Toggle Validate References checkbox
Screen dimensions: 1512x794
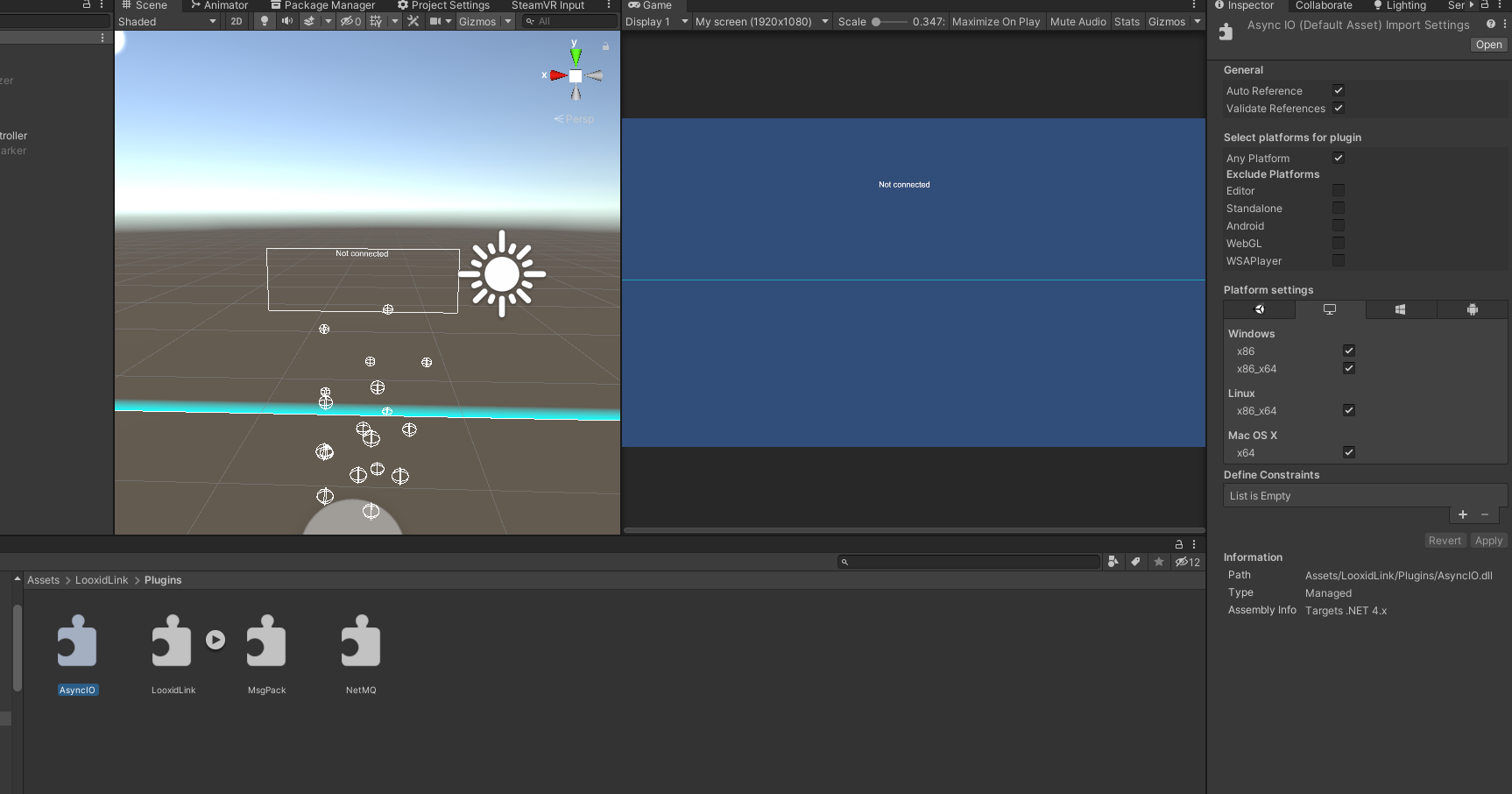click(1339, 108)
